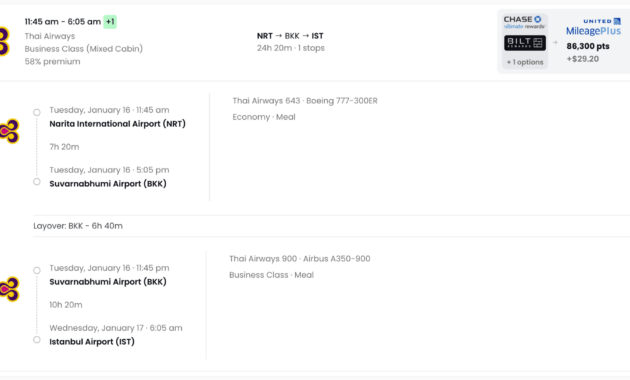Expand the +1 options transfer partners
The height and width of the screenshot is (380, 630).
coord(525,62)
